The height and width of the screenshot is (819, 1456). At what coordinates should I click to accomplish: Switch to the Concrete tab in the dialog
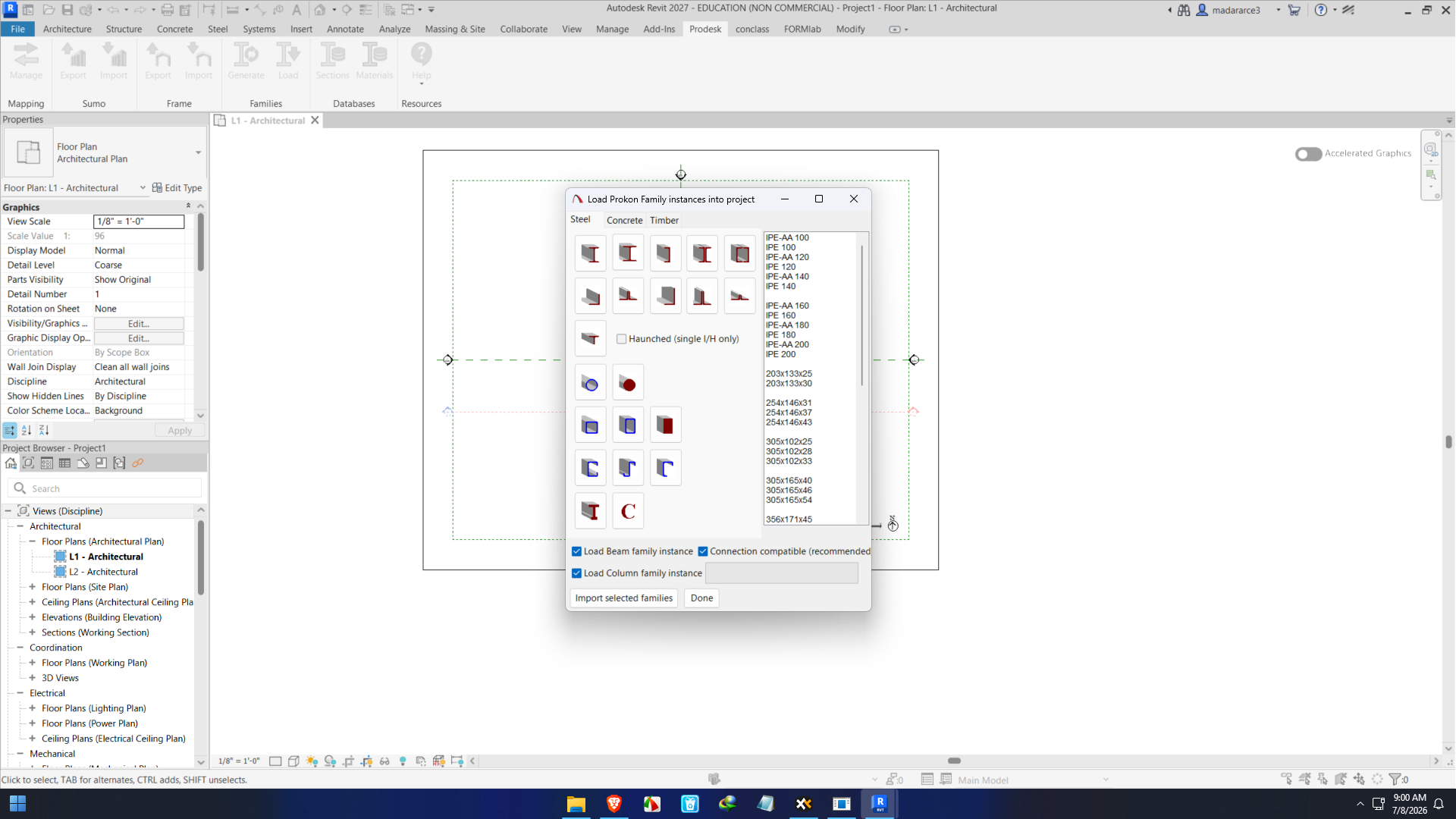pos(625,221)
